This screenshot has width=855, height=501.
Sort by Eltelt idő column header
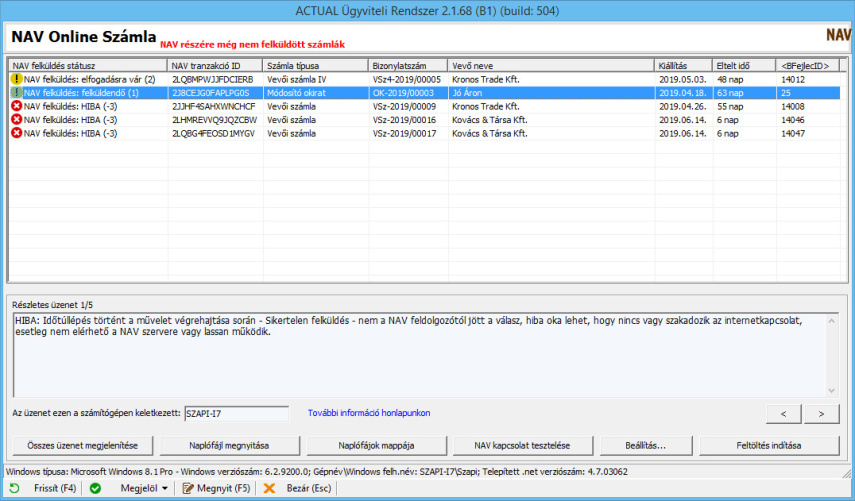744,65
